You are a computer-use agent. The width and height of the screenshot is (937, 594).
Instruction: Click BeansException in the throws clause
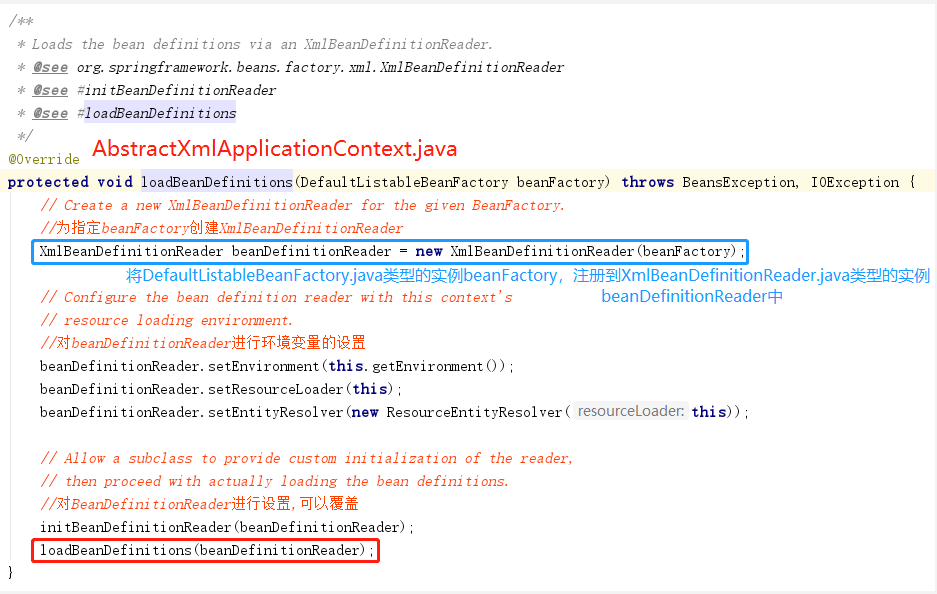click(x=740, y=182)
